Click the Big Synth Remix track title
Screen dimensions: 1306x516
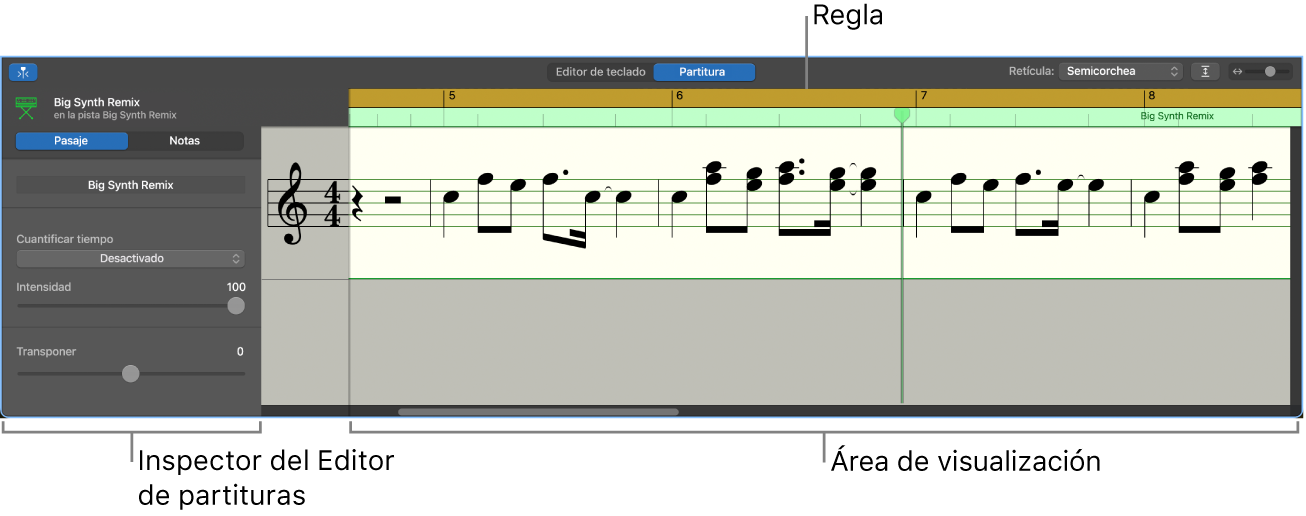[x=97, y=102]
